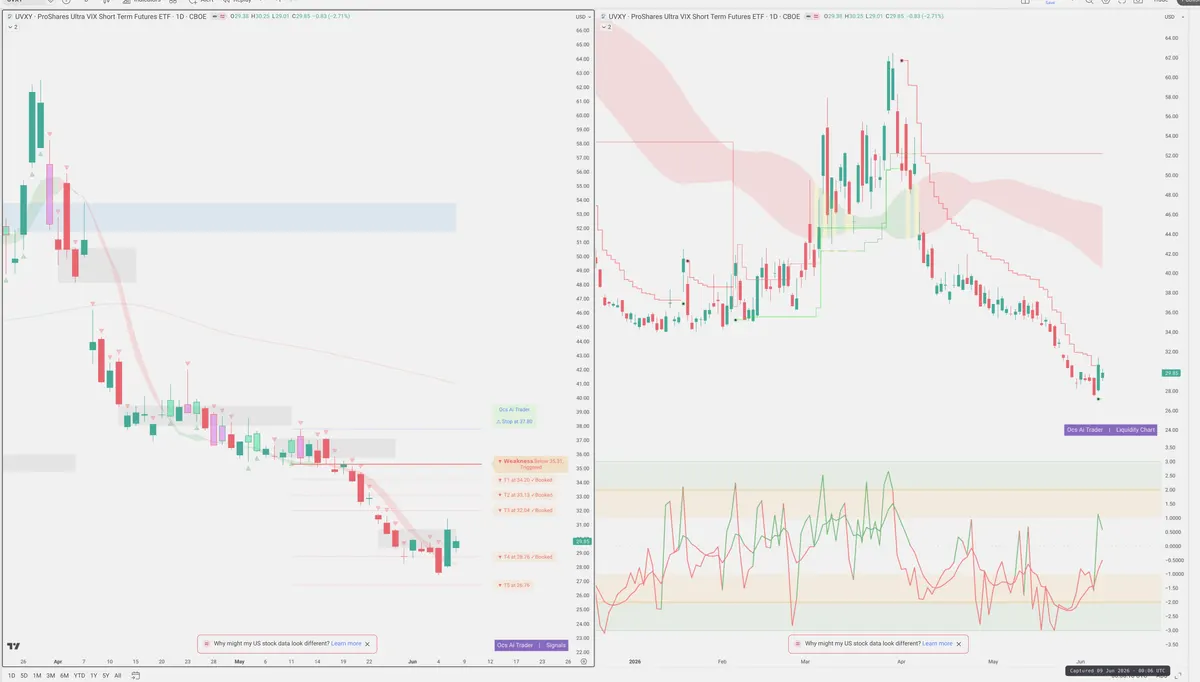
Task: Click the Mar label on right chart time axis
Action: [x=807, y=661]
